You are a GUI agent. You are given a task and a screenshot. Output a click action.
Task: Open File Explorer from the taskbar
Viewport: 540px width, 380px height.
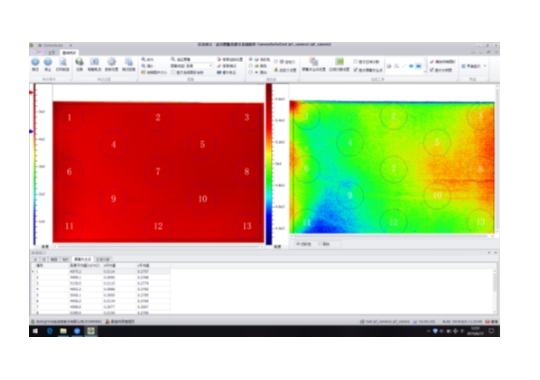[x=63, y=331]
